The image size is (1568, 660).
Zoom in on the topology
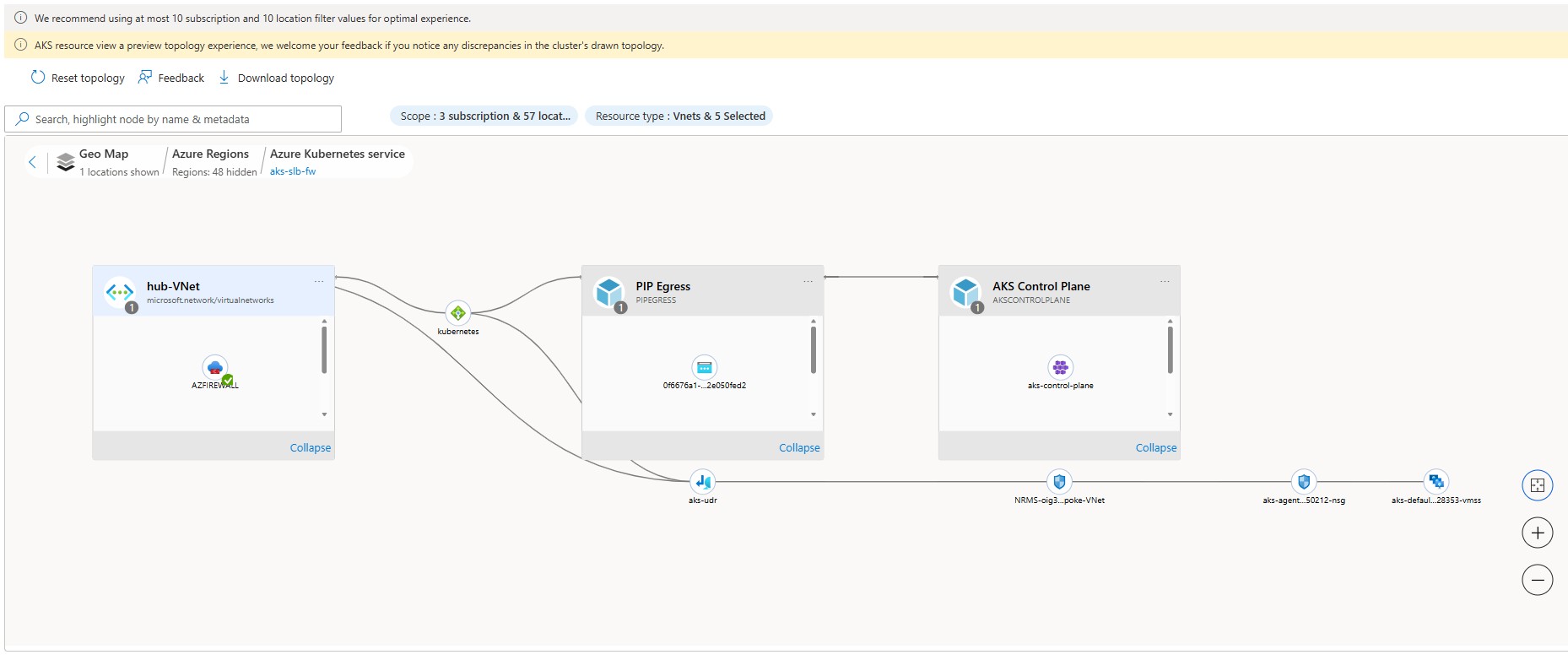(x=1538, y=533)
